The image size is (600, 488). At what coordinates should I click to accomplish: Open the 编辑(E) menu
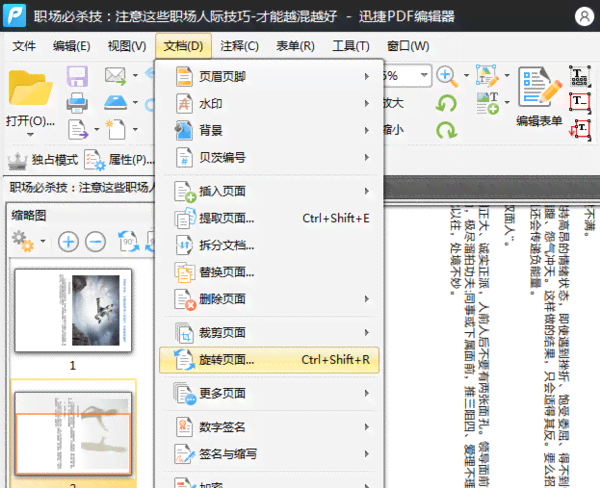click(72, 46)
